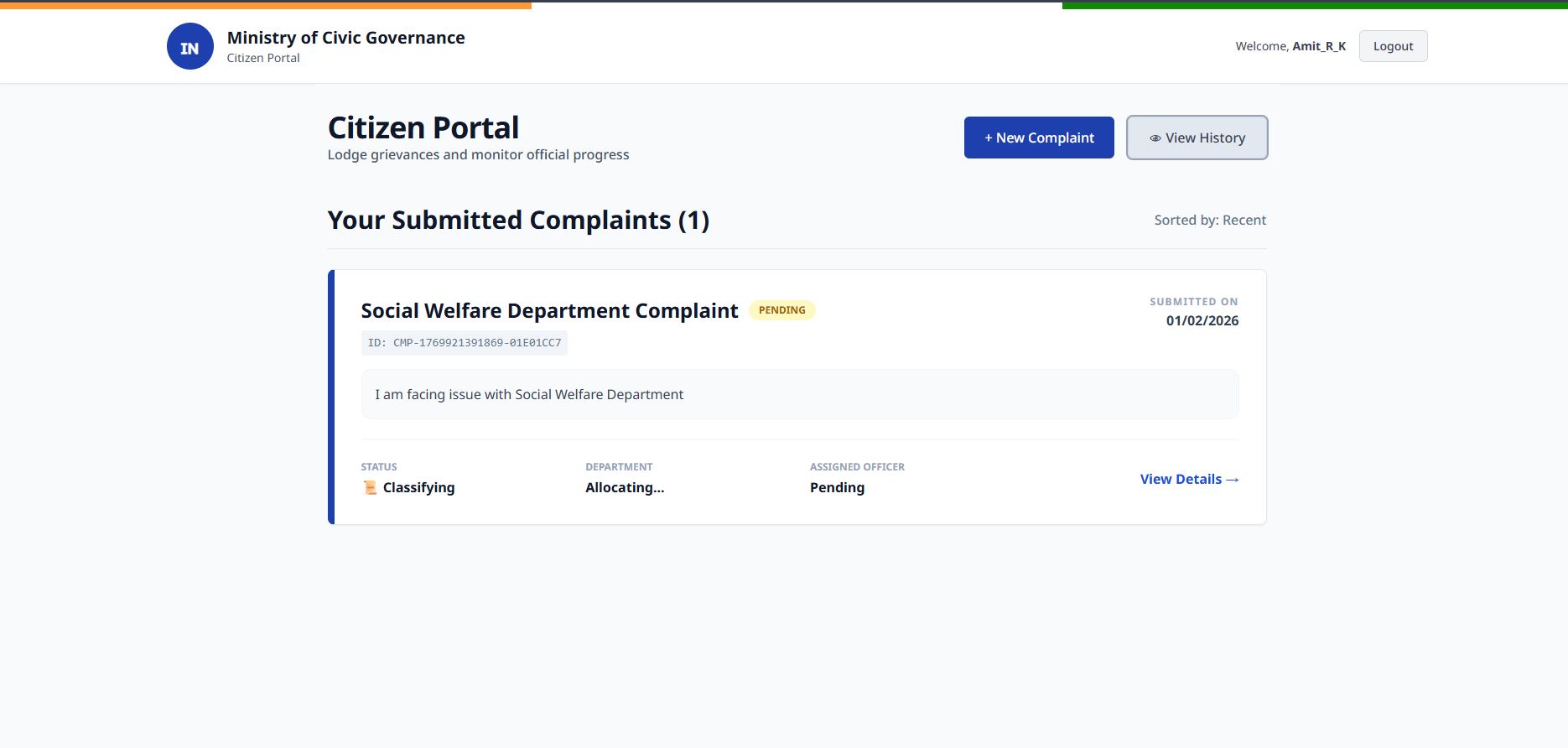1568x748 pixels.
Task: Log out of the portal
Action: [x=1393, y=46]
